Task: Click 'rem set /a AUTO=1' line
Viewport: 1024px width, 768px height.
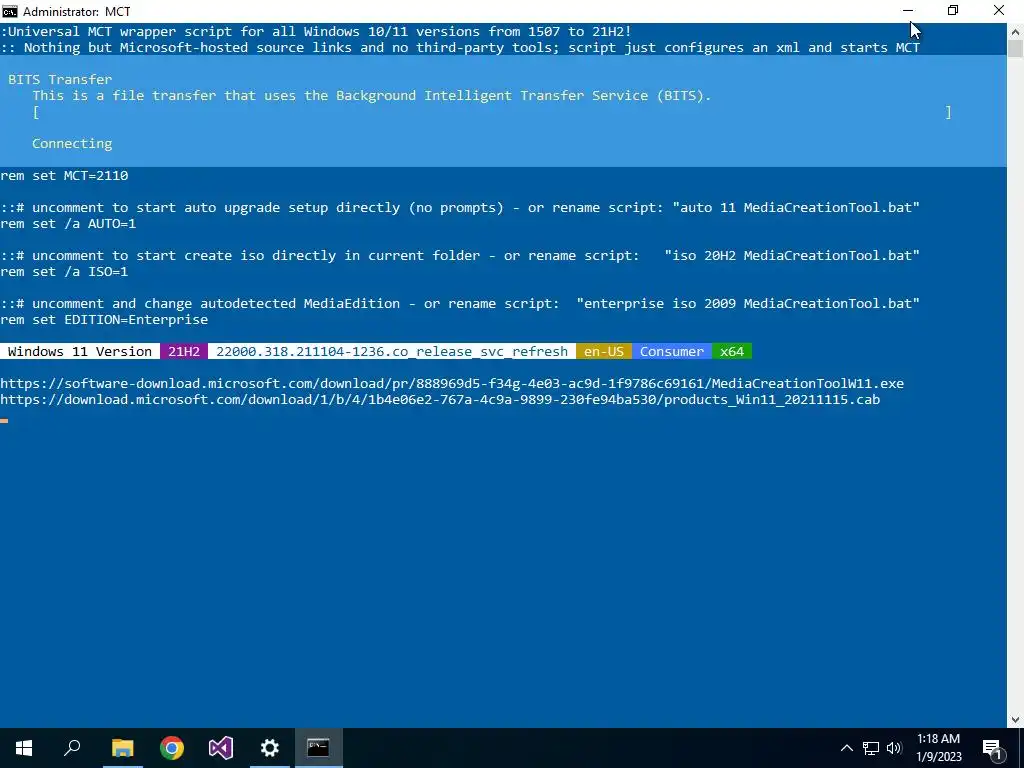Action: pos(68,223)
